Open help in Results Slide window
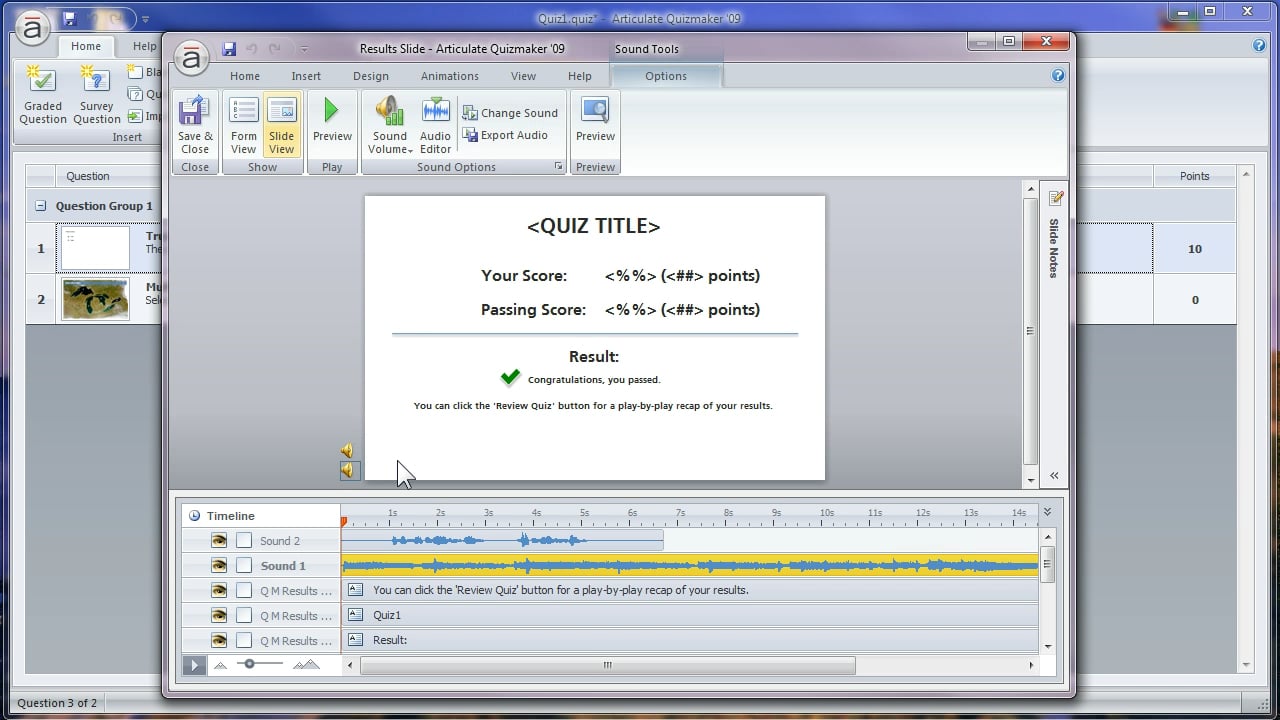This screenshot has width=1280, height=720. [1058, 75]
